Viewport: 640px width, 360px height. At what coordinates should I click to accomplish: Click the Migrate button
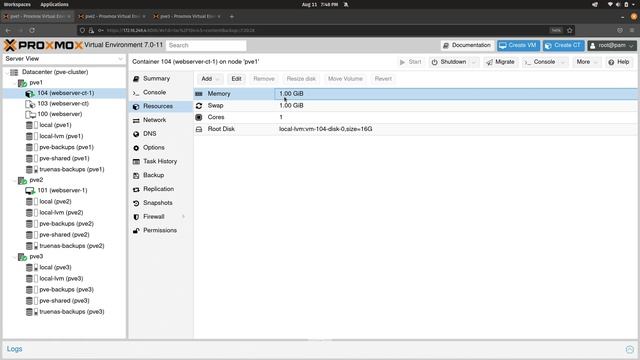[500, 62]
